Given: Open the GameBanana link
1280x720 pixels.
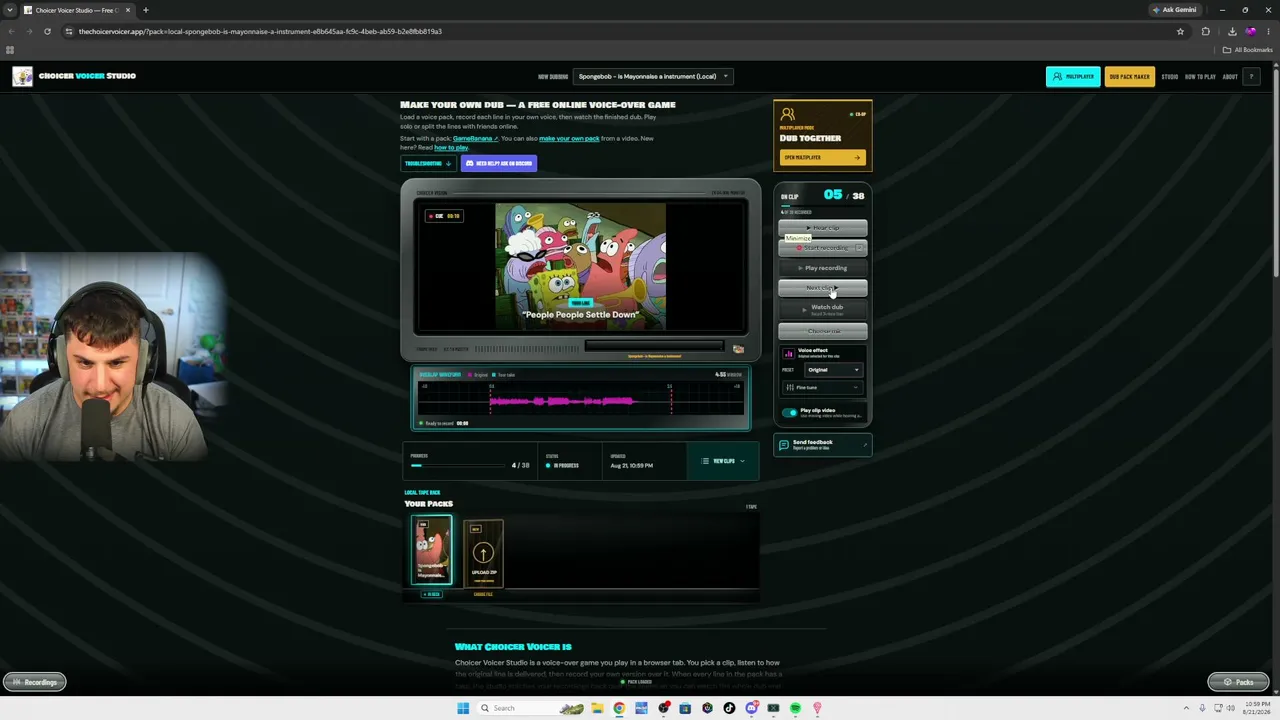Looking at the screenshot, I should pyautogui.click(x=475, y=138).
